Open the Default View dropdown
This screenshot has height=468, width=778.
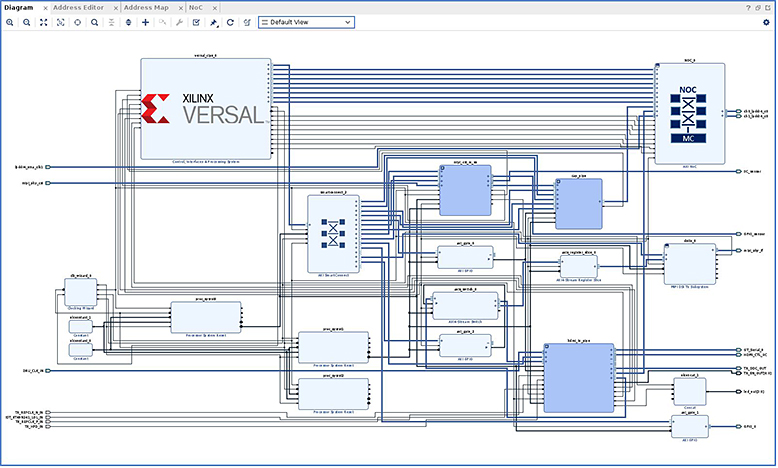click(306, 22)
